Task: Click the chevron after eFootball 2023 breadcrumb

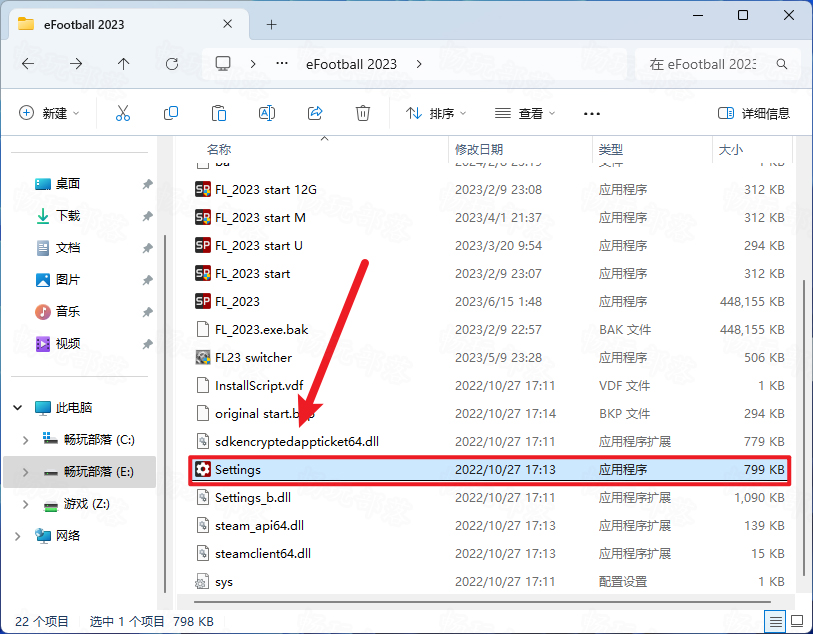Action: coord(419,64)
